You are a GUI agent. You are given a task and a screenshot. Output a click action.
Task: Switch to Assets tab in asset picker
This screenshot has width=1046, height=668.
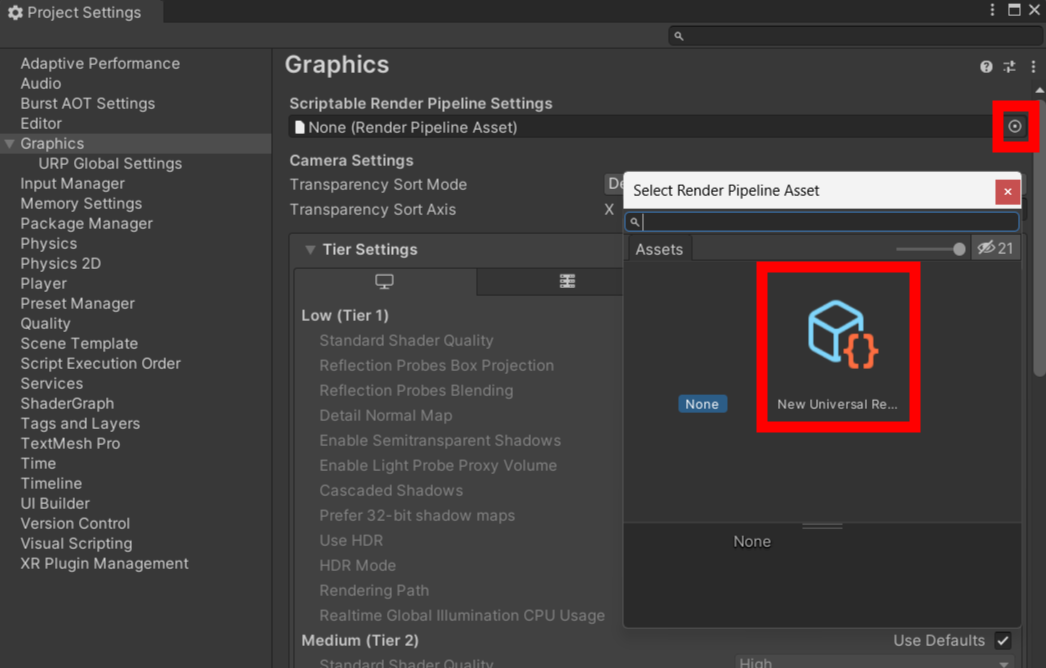[659, 249]
